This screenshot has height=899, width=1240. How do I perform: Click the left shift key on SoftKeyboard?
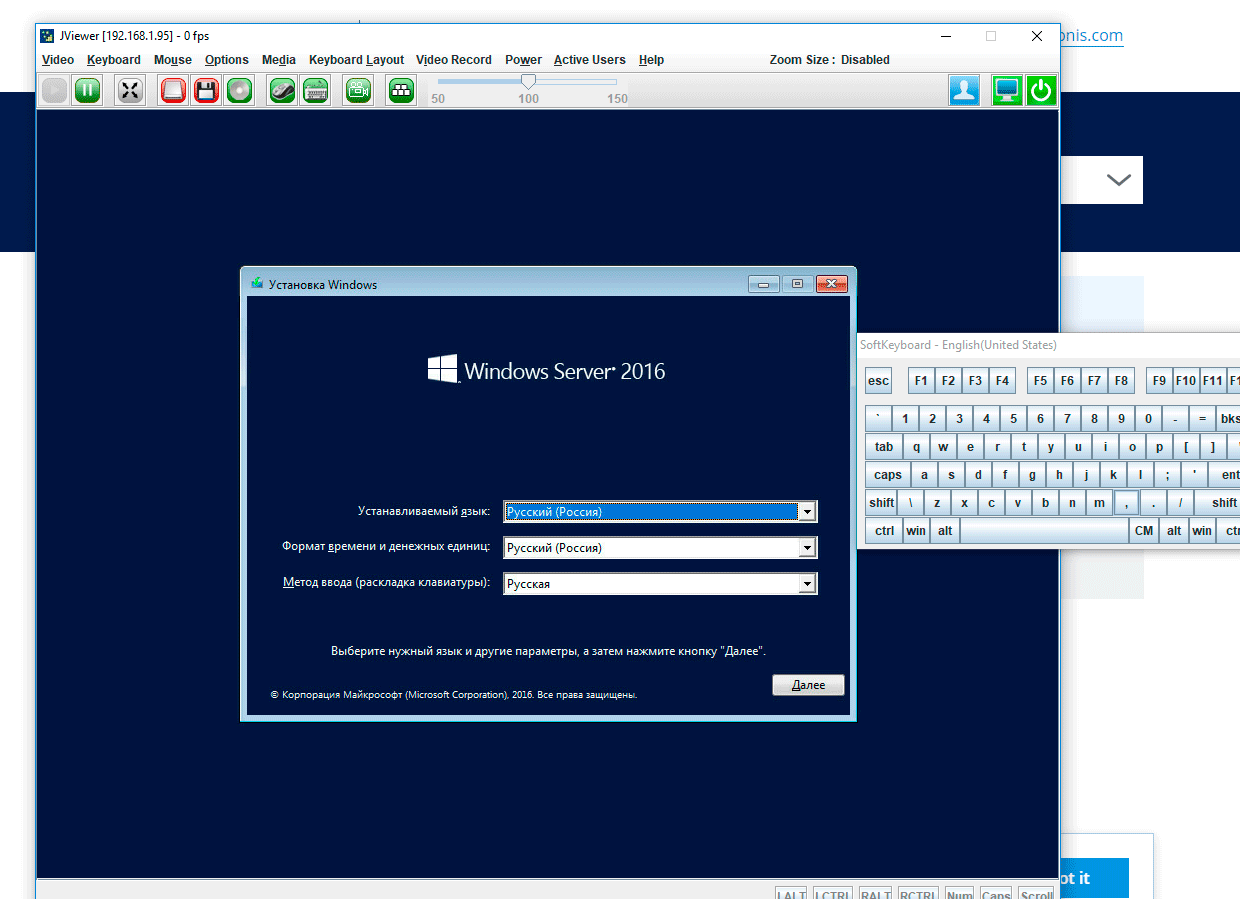(x=881, y=503)
